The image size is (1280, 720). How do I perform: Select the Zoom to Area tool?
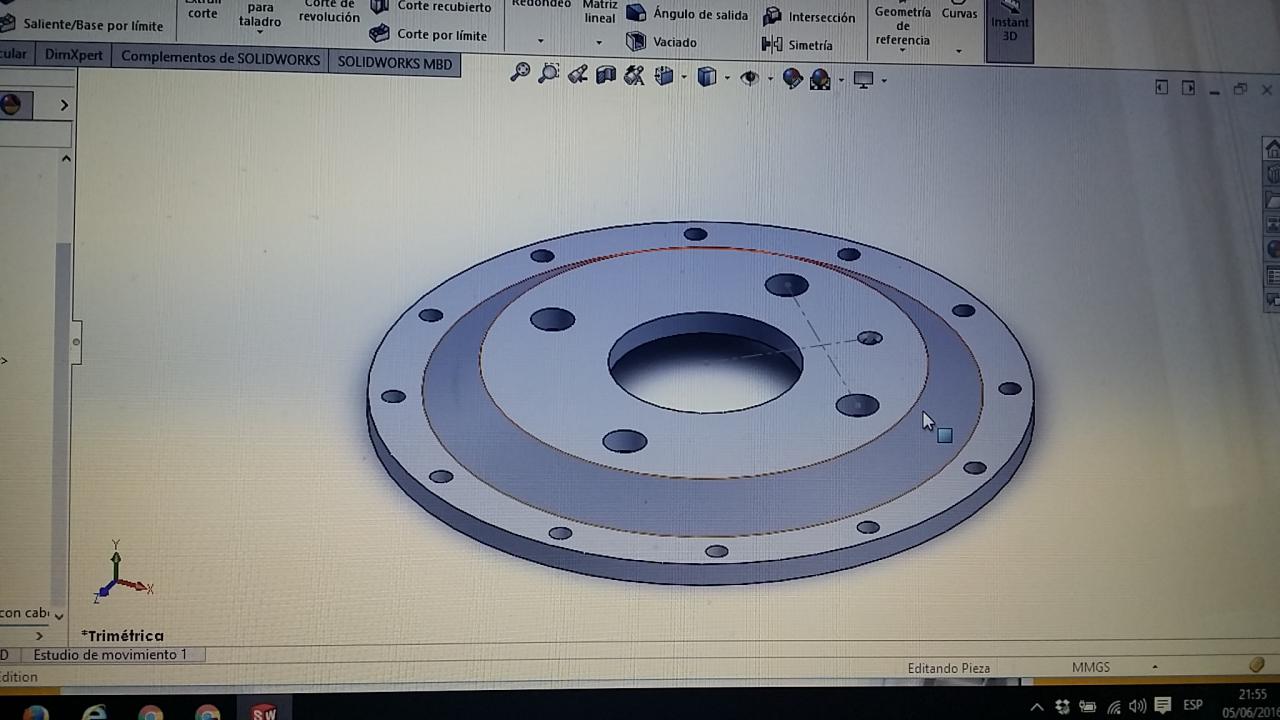point(548,74)
